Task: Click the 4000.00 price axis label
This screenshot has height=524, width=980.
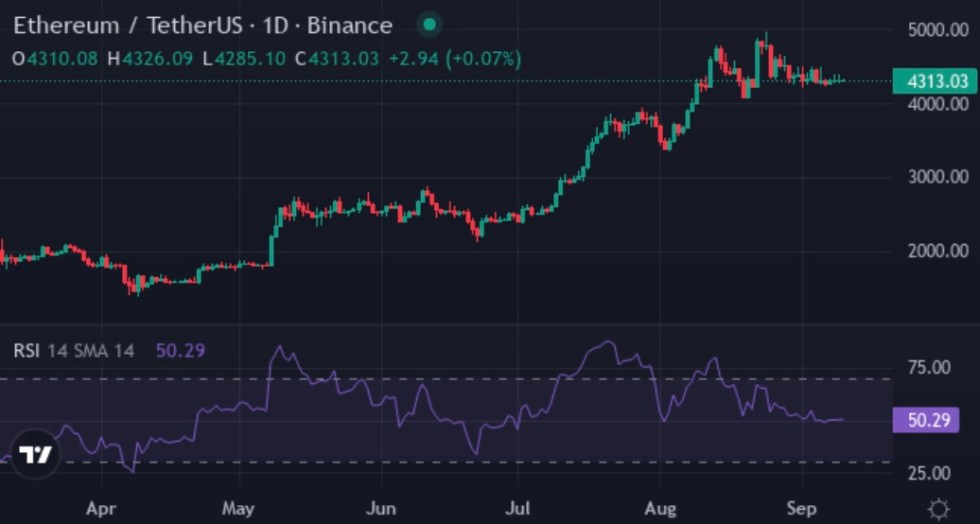Action: coord(938,103)
